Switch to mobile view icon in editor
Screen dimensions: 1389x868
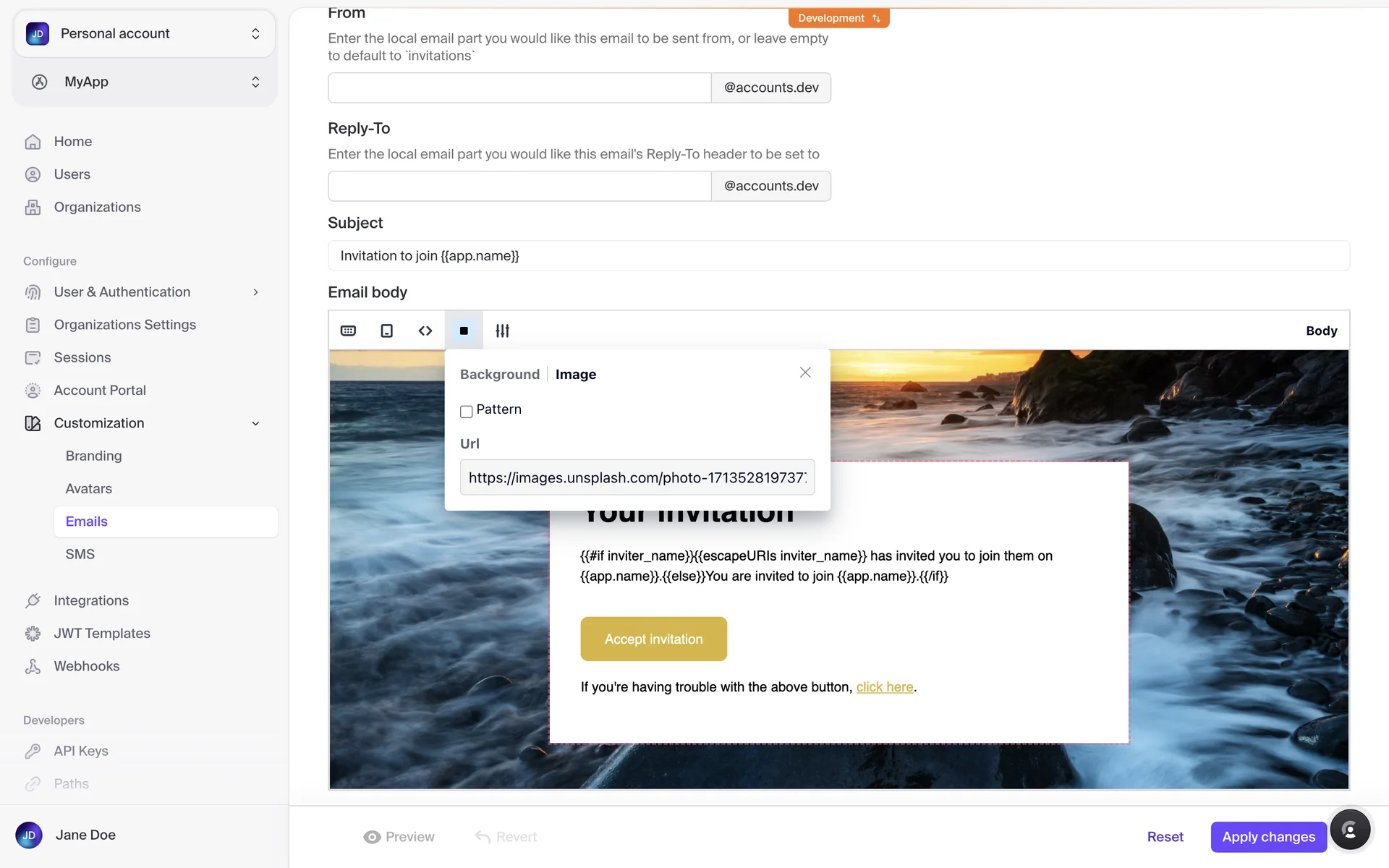tap(387, 331)
